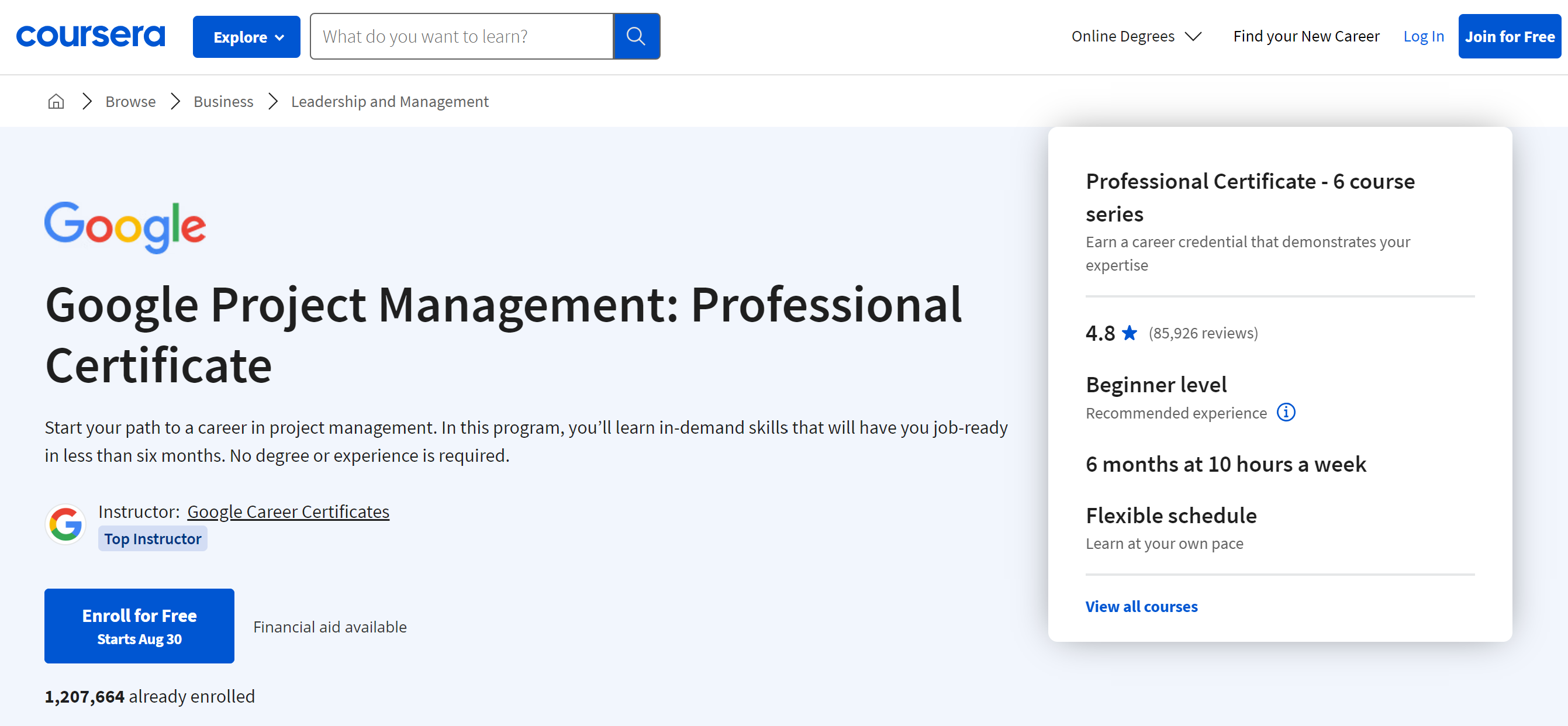Click the Recommended experience info icon

click(x=1286, y=413)
